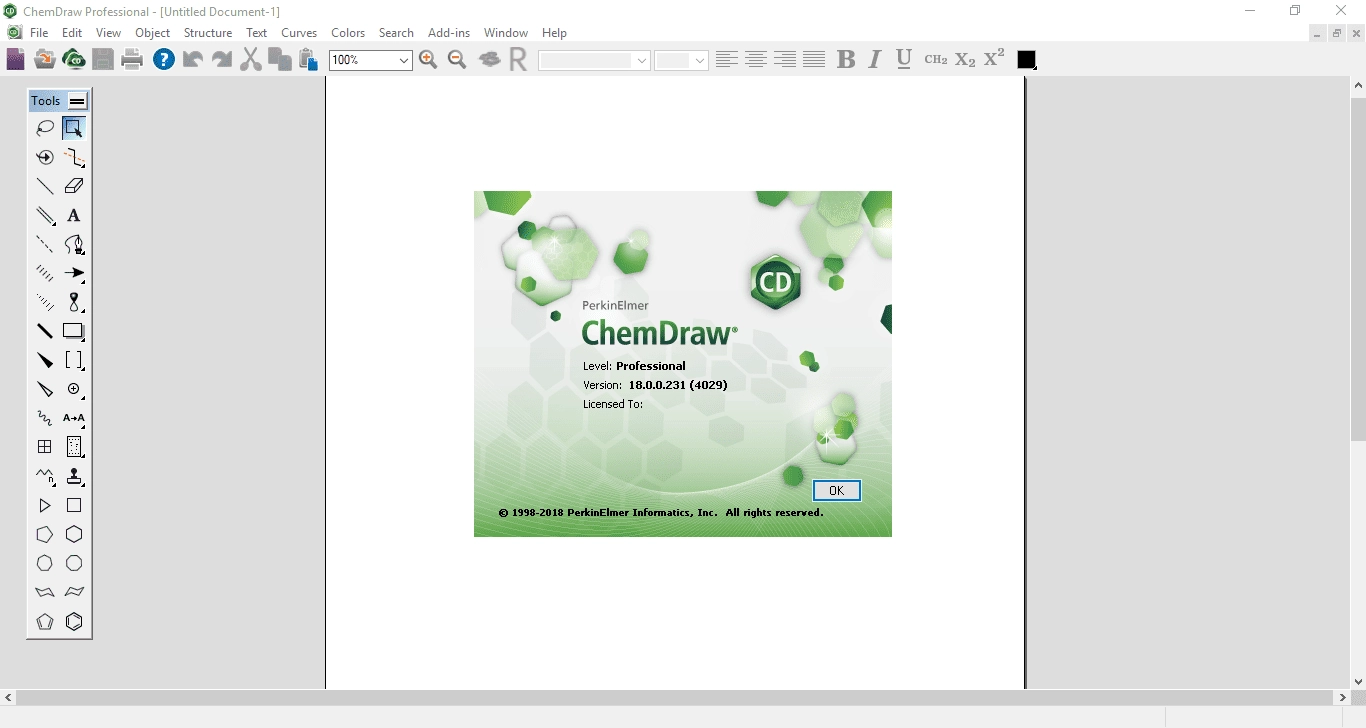1366x728 pixels.
Task: Click OK on the ChemDraw splash screen
Action: [x=837, y=490]
